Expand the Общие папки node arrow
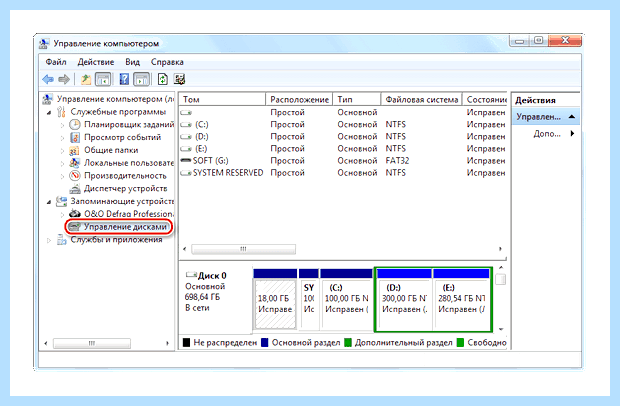The height and width of the screenshot is (406, 620). [x=62, y=151]
